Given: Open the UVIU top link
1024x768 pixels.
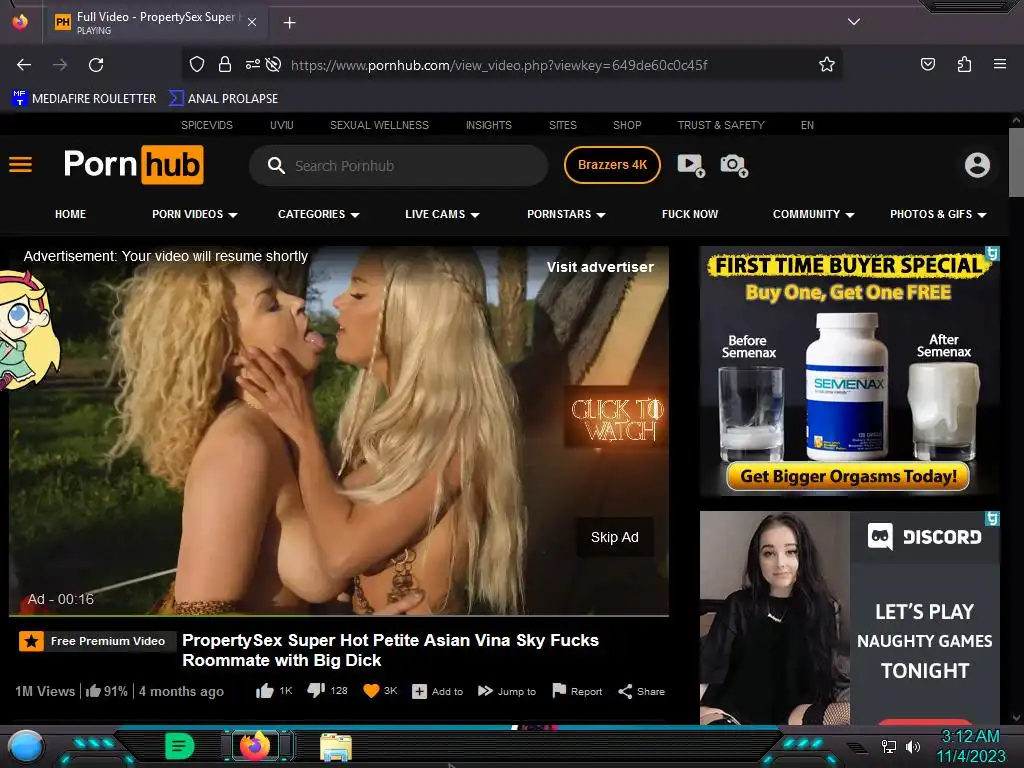Looking at the screenshot, I should [x=281, y=125].
